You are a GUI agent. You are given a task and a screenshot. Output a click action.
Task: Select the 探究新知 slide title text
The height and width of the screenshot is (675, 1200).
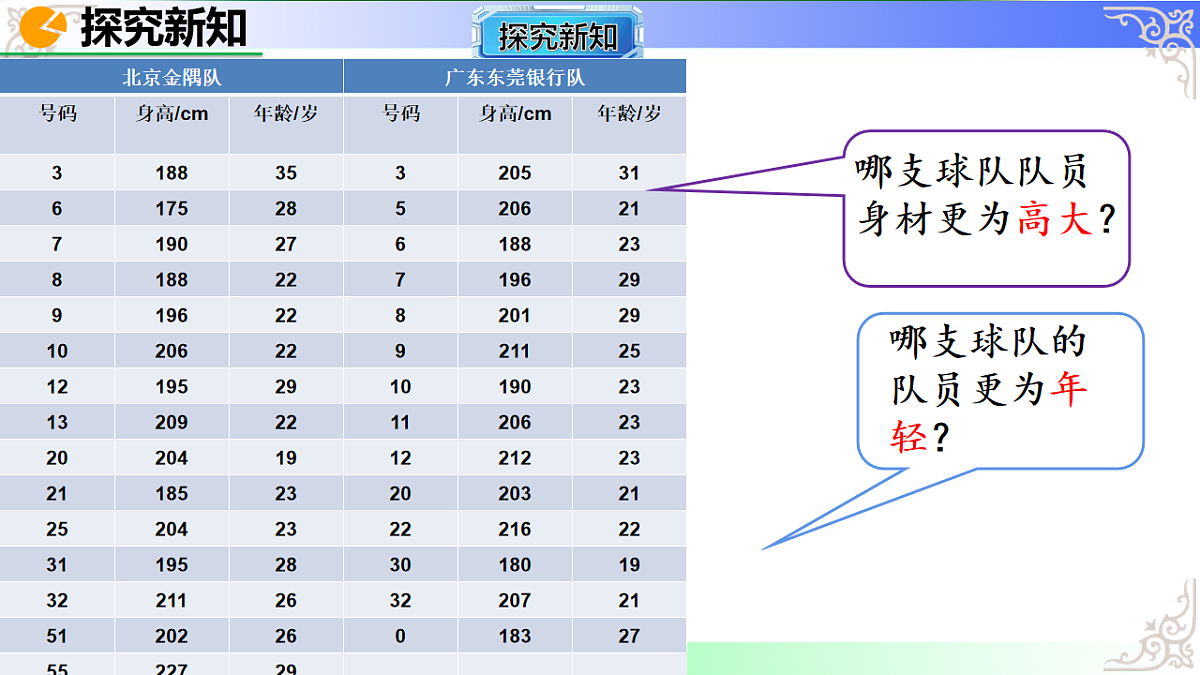click(163, 27)
